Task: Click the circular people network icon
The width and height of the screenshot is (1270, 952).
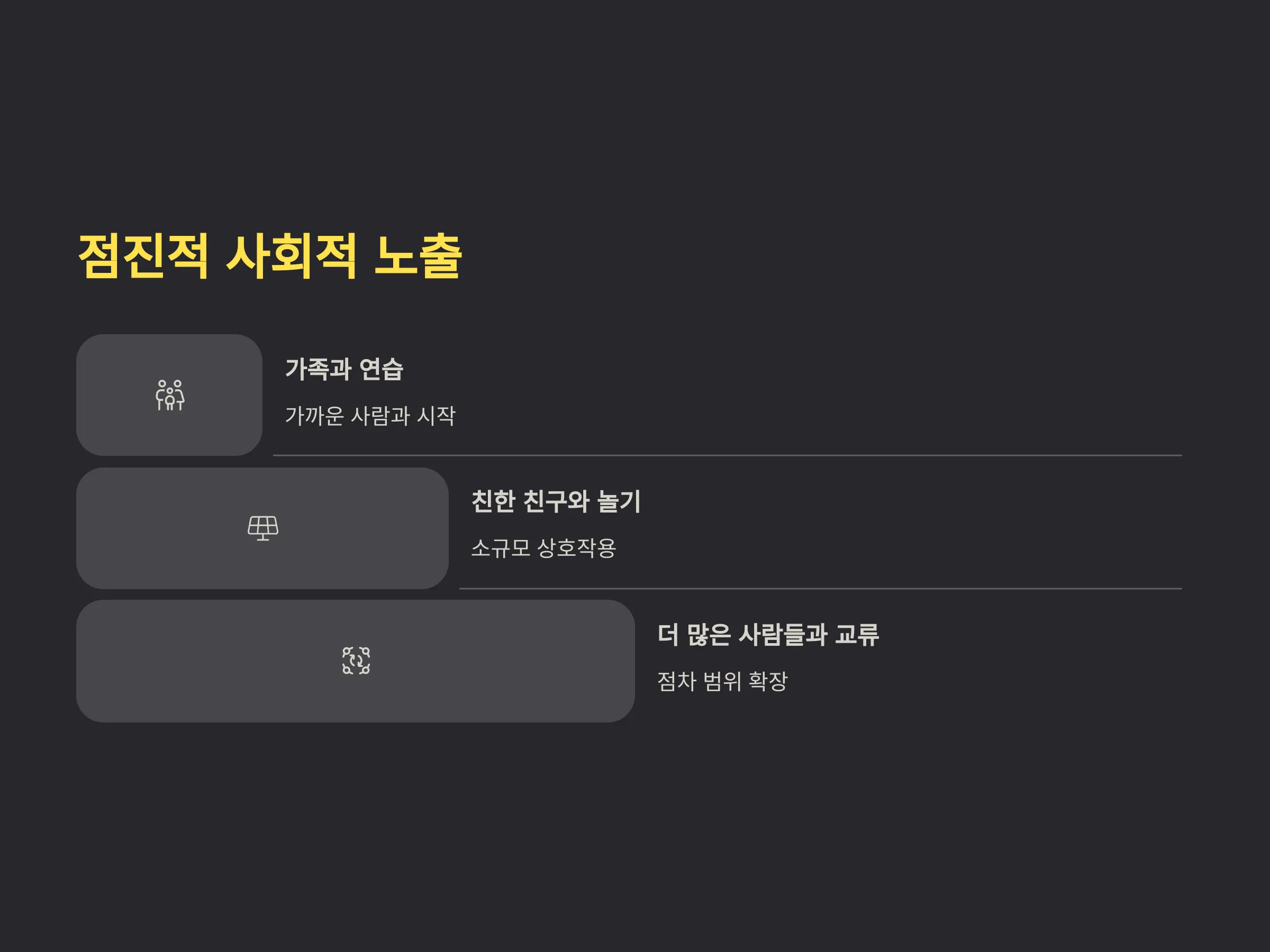Action: [x=356, y=661]
